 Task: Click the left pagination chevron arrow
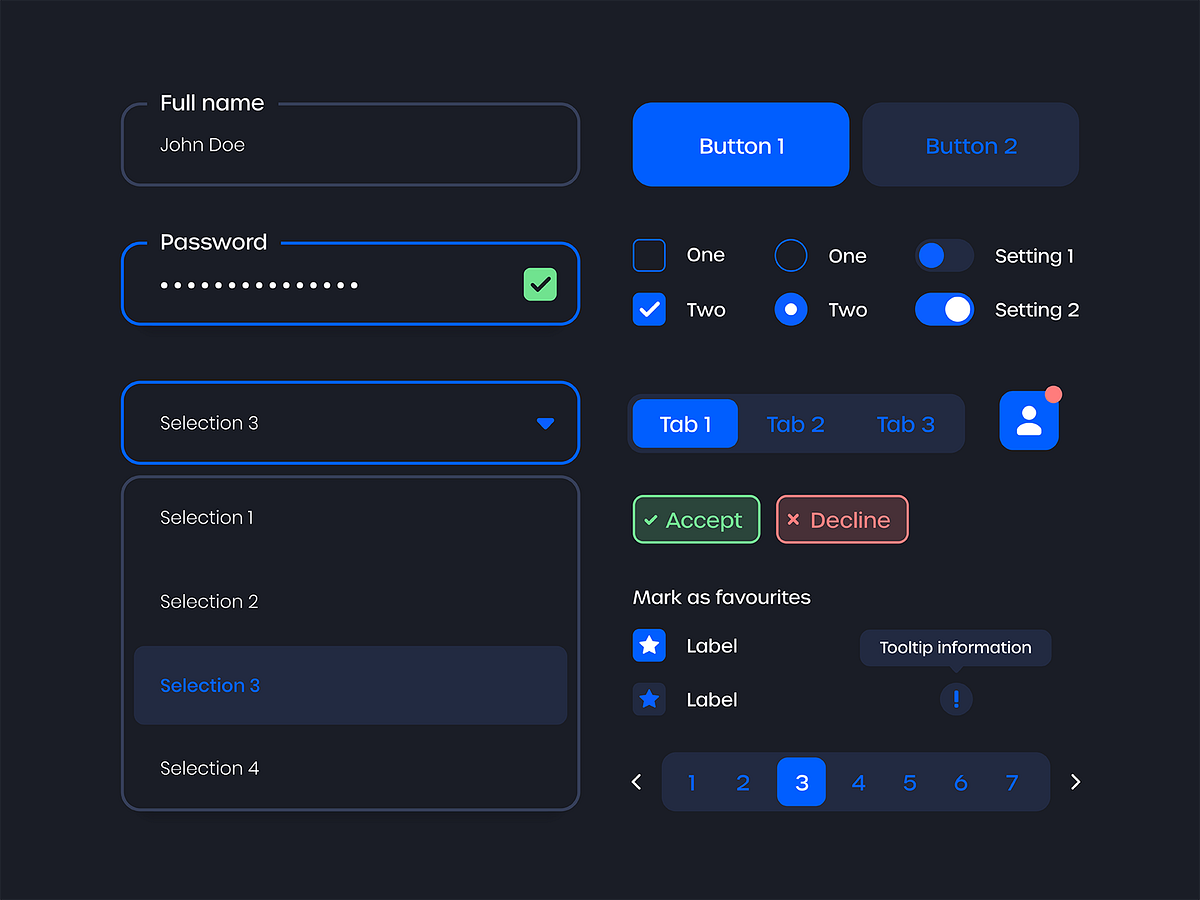[x=637, y=782]
